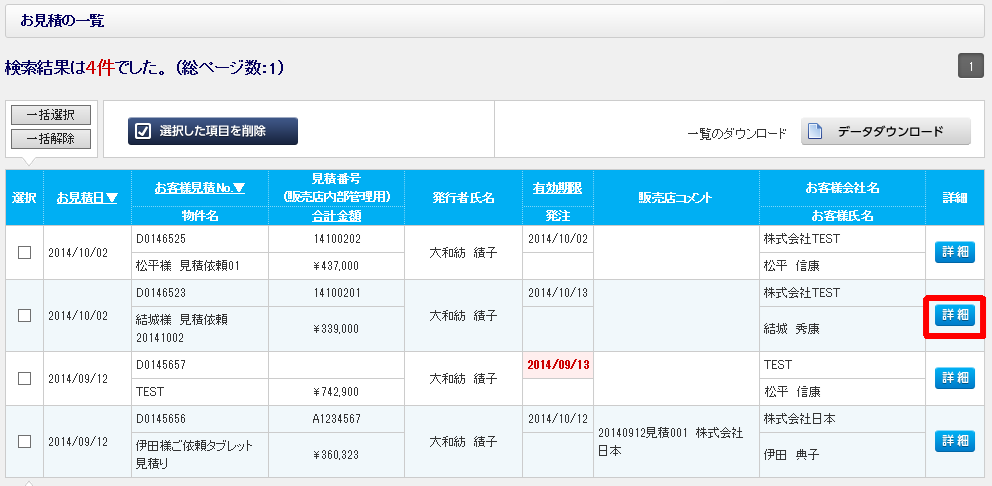
Task: Click the document icon on data download button
Action: point(815,132)
